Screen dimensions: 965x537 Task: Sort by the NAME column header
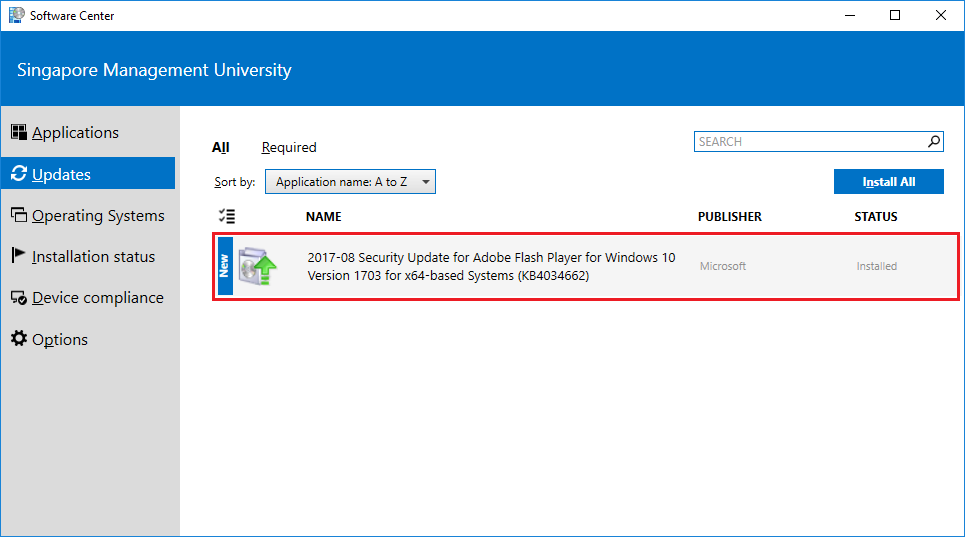coord(323,217)
